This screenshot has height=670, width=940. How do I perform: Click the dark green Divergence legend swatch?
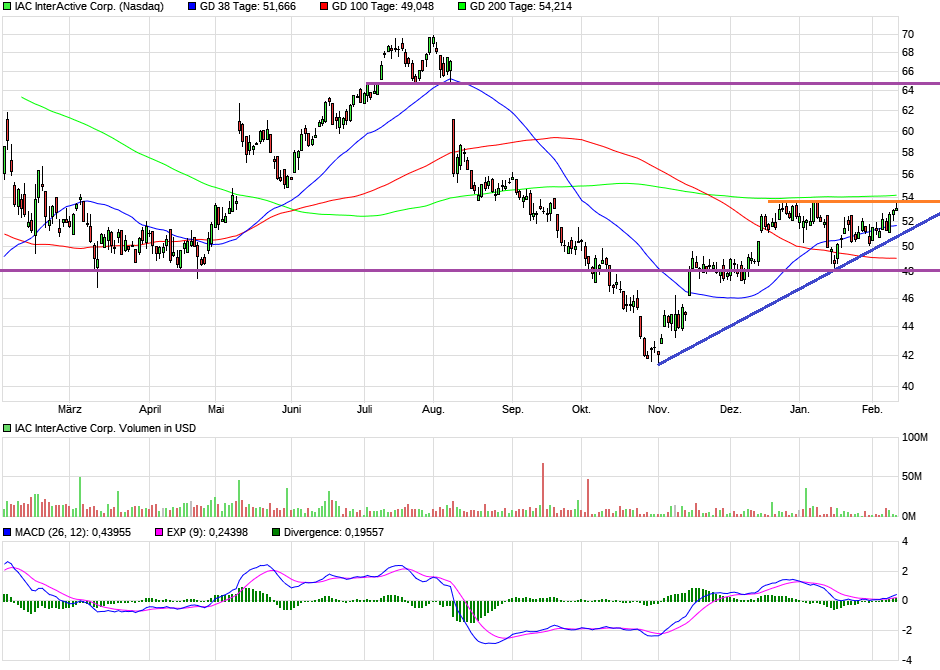(x=276, y=532)
